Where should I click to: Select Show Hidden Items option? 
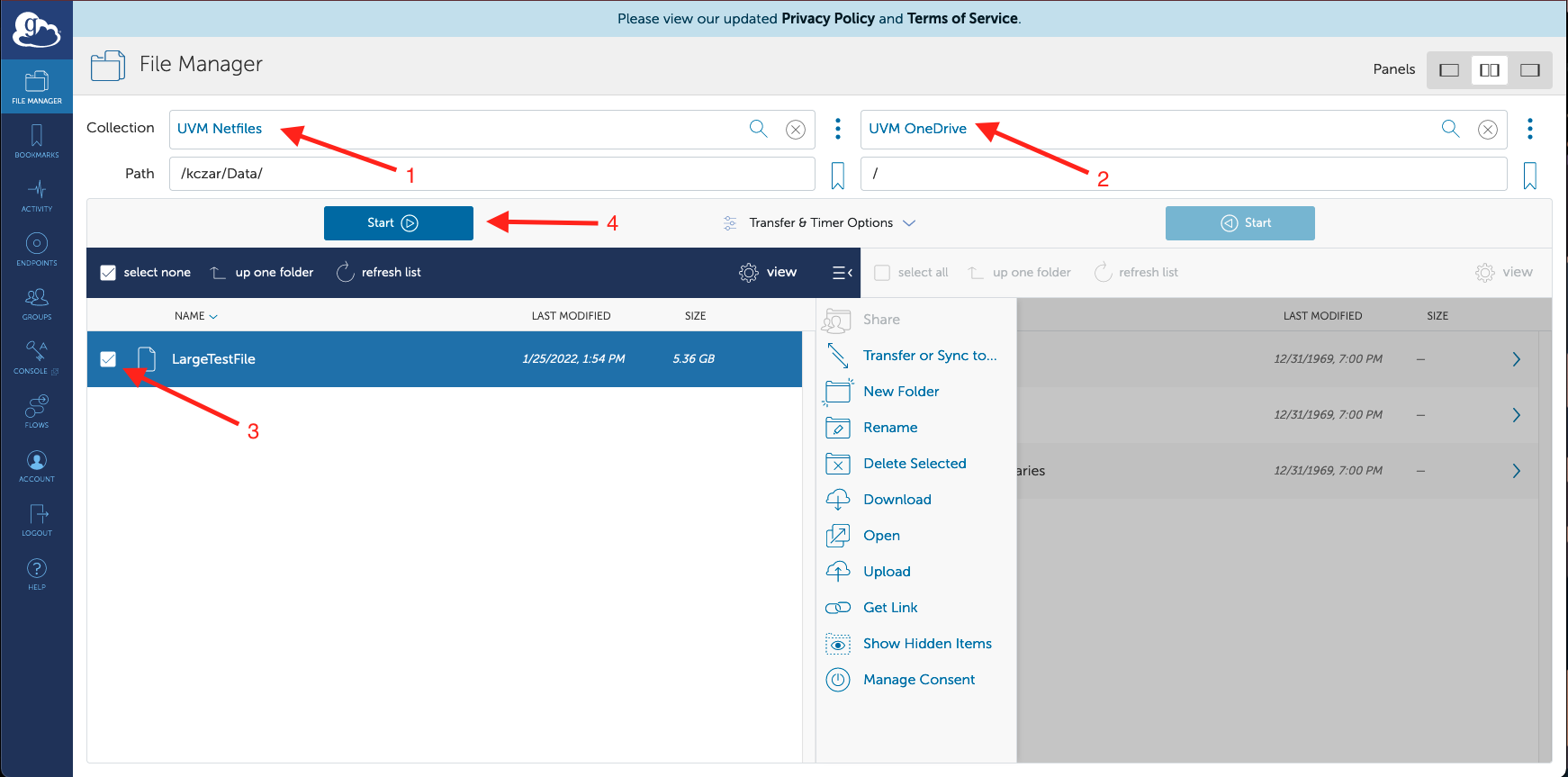[x=927, y=644]
